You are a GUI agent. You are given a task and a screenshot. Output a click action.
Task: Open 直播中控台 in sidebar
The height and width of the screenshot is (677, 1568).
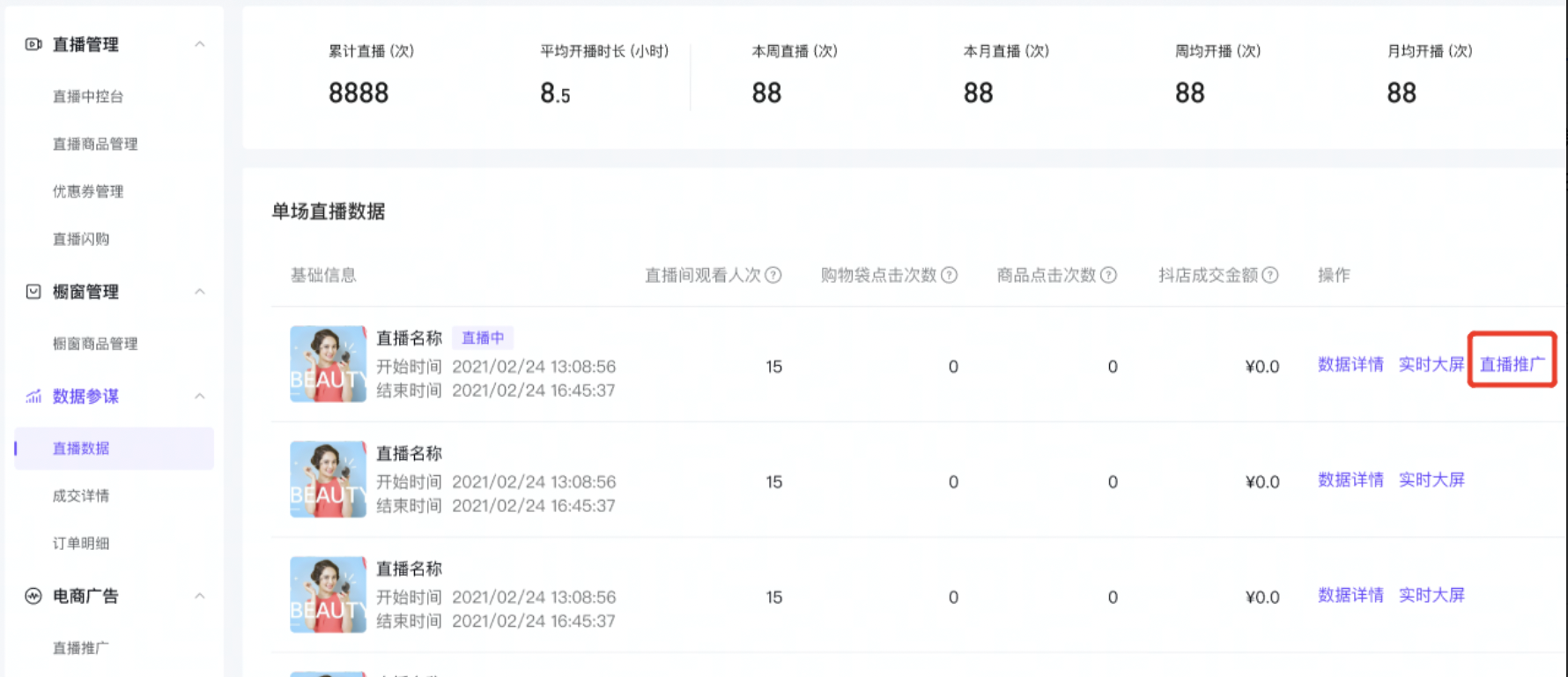88,96
